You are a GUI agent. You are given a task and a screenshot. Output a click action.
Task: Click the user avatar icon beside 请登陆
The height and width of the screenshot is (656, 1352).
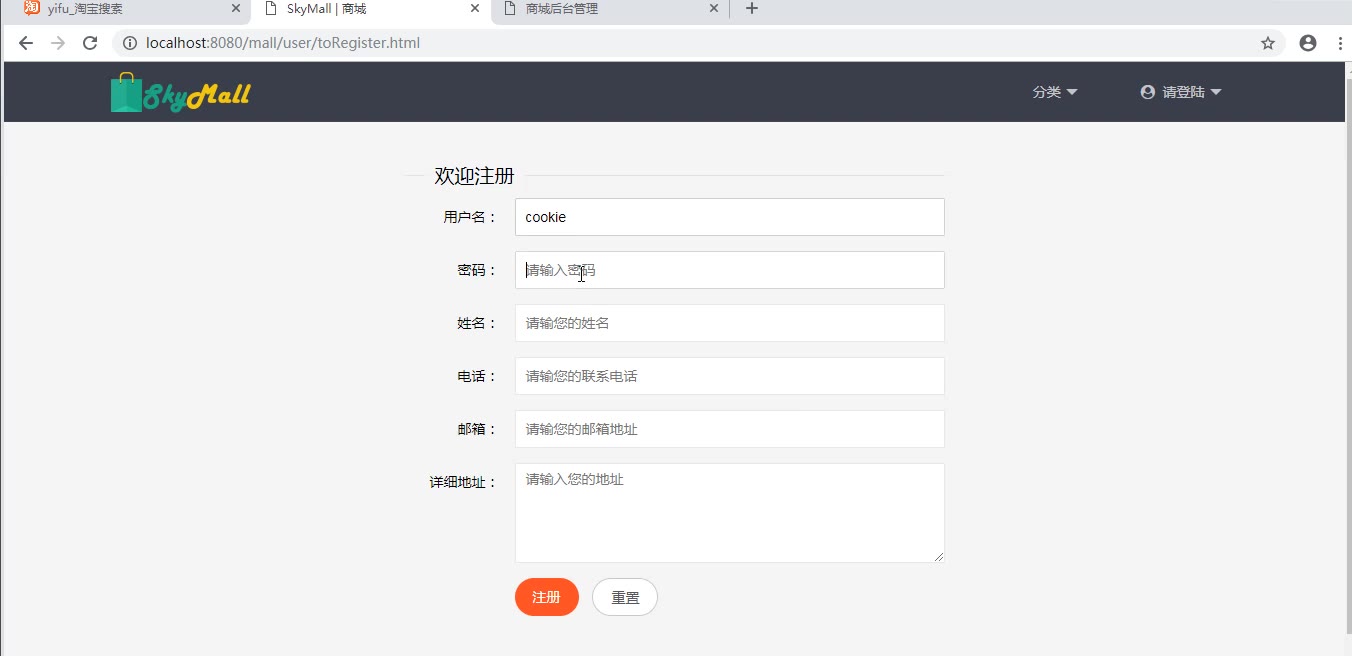pyautogui.click(x=1148, y=92)
